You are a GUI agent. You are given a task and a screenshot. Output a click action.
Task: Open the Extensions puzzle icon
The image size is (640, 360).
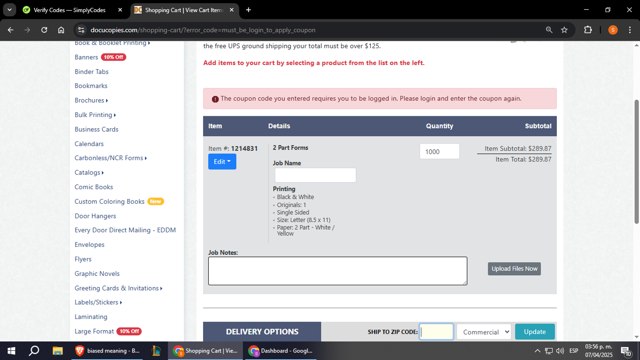click(x=588, y=30)
